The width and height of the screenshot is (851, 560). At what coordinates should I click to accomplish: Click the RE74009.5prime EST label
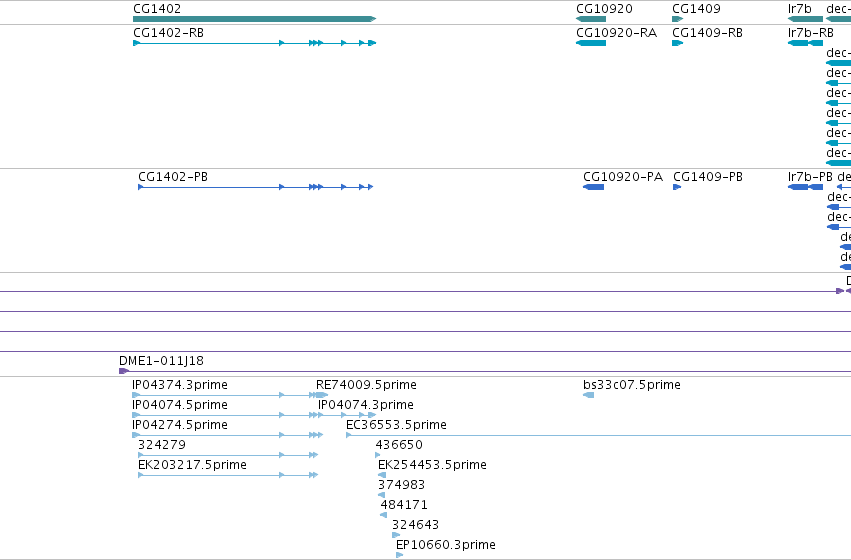(x=366, y=385)
